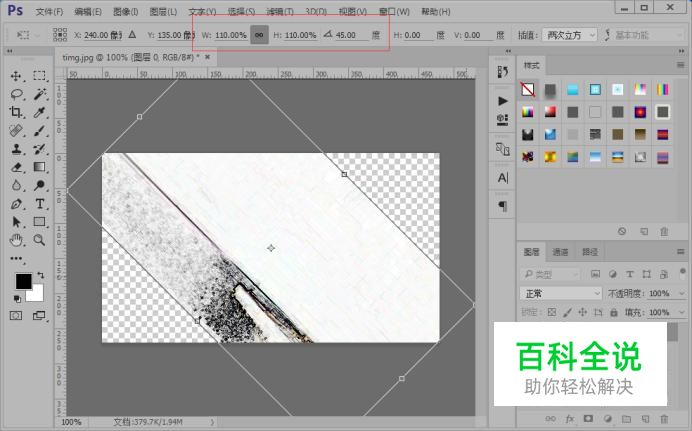Open the interpolation 两次立方 dropdown

pos(570,35)
